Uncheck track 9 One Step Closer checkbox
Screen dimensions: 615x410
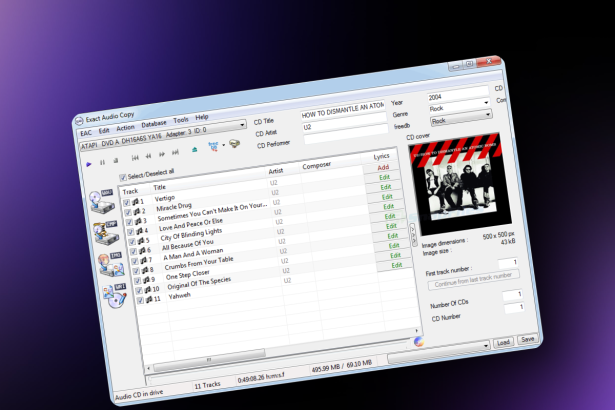tap(138, 281)
